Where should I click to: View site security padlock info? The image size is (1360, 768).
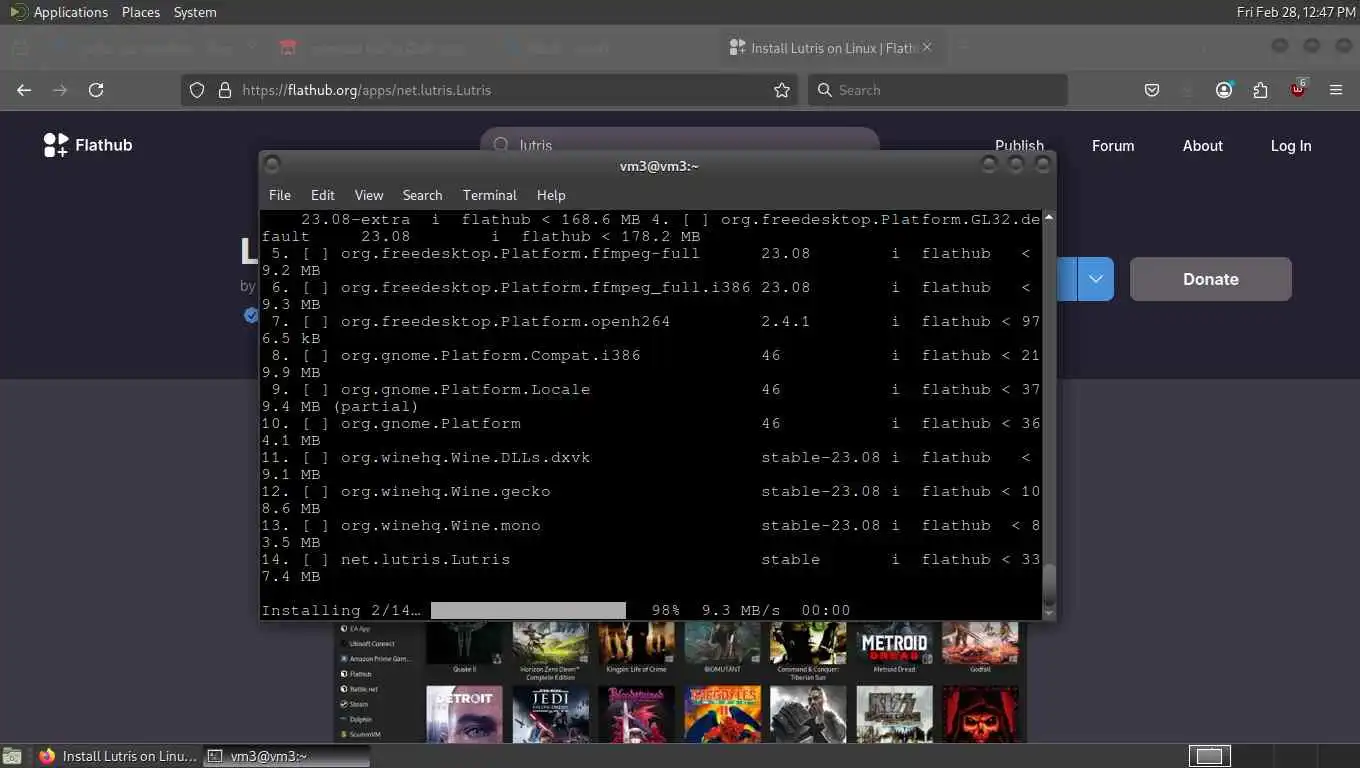(x=224, y=90)
